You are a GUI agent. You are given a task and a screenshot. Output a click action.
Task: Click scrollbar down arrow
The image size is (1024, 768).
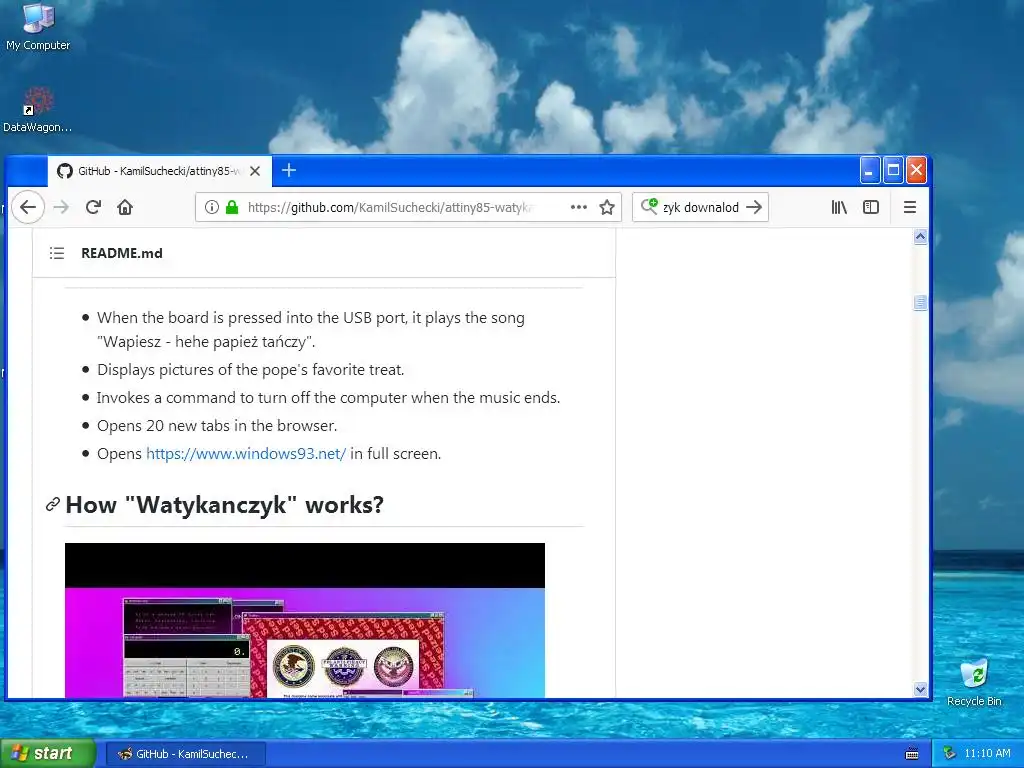click(x=920, y=690)
